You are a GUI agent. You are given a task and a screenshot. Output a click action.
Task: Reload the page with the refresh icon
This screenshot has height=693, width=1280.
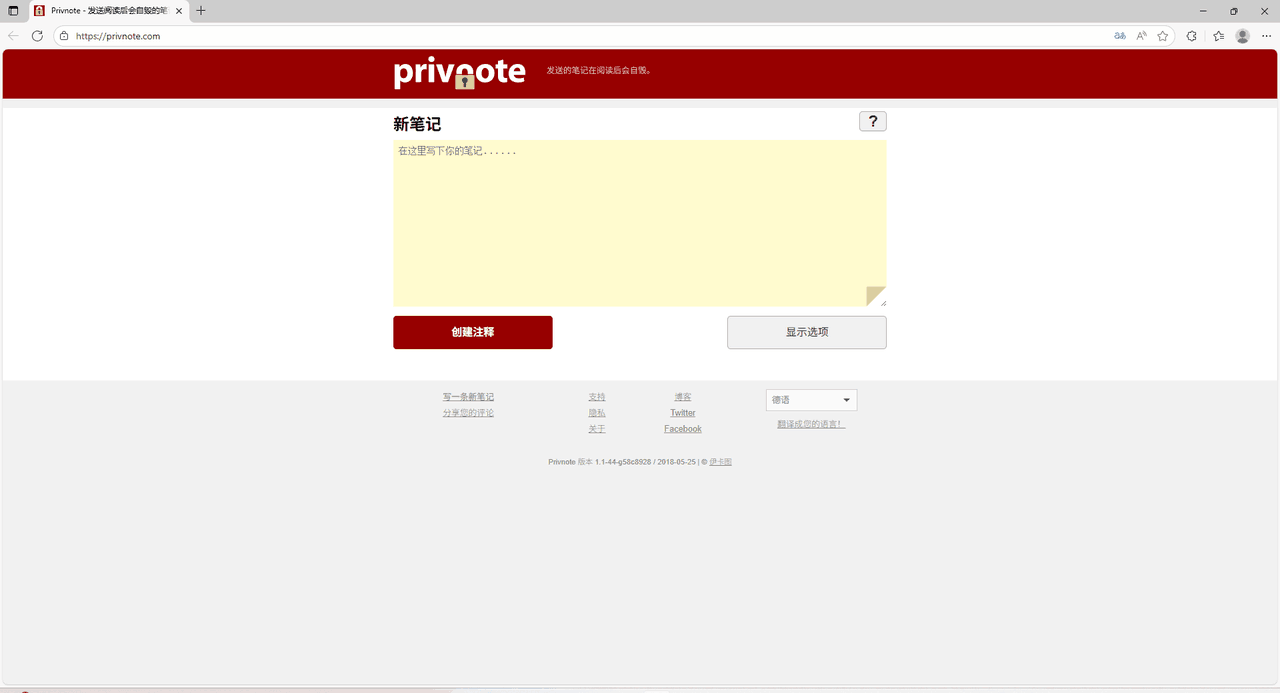click(37, 35)
